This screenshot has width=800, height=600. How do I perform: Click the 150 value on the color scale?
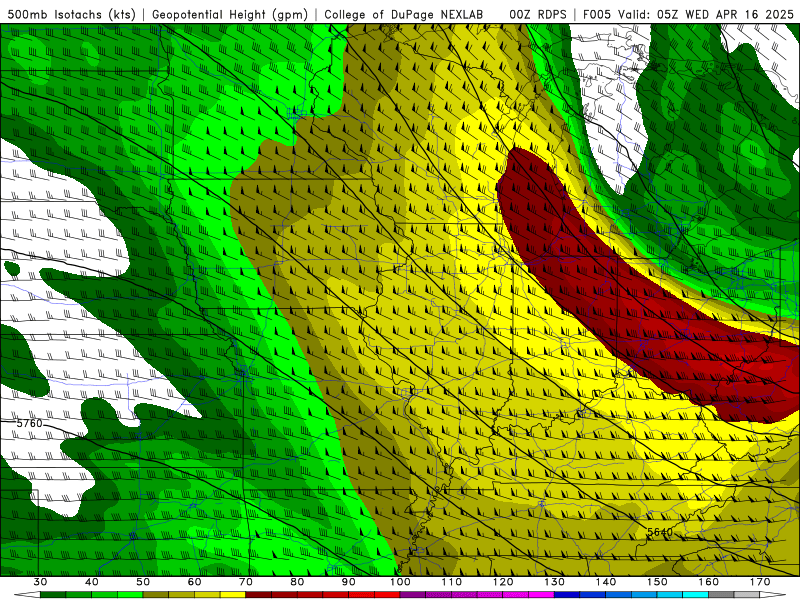pos(657,582)
